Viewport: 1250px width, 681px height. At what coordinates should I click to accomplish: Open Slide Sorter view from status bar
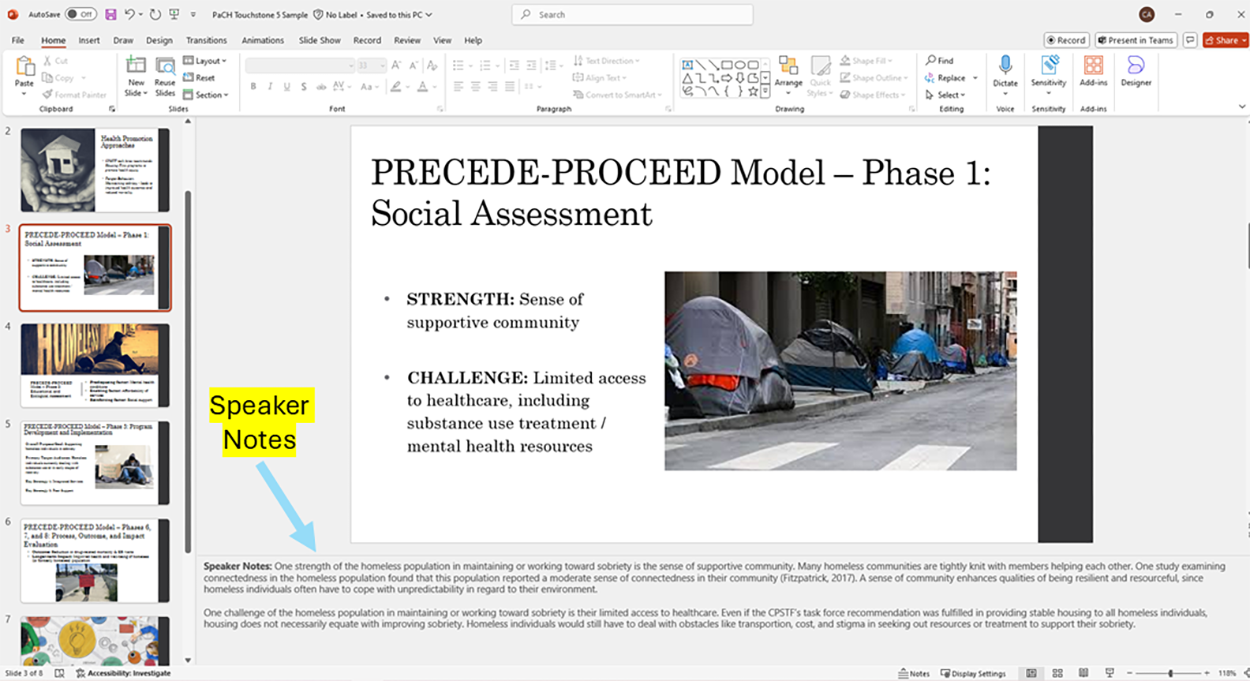(1057, 673)
